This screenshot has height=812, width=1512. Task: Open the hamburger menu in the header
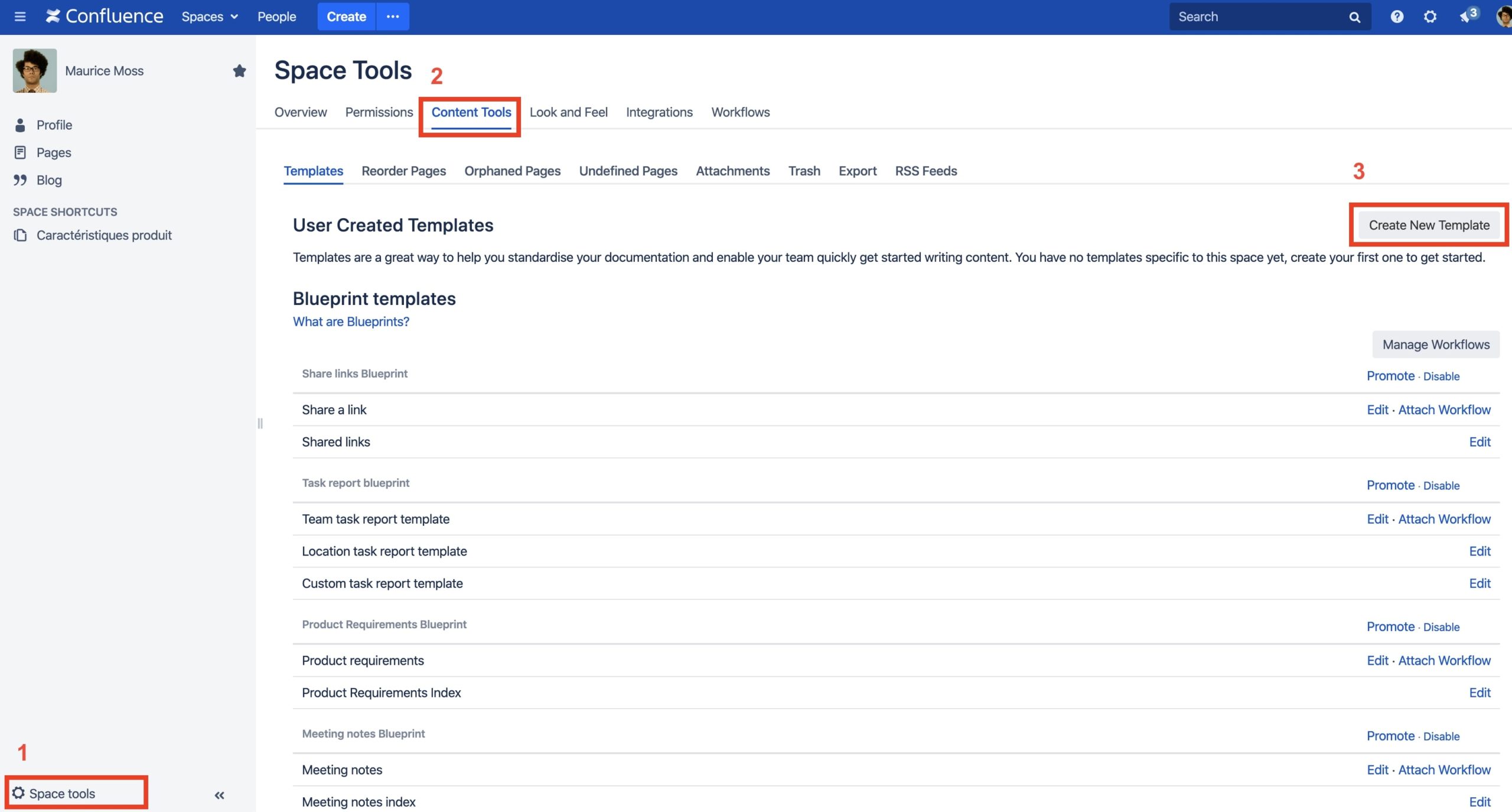(20, 17)
